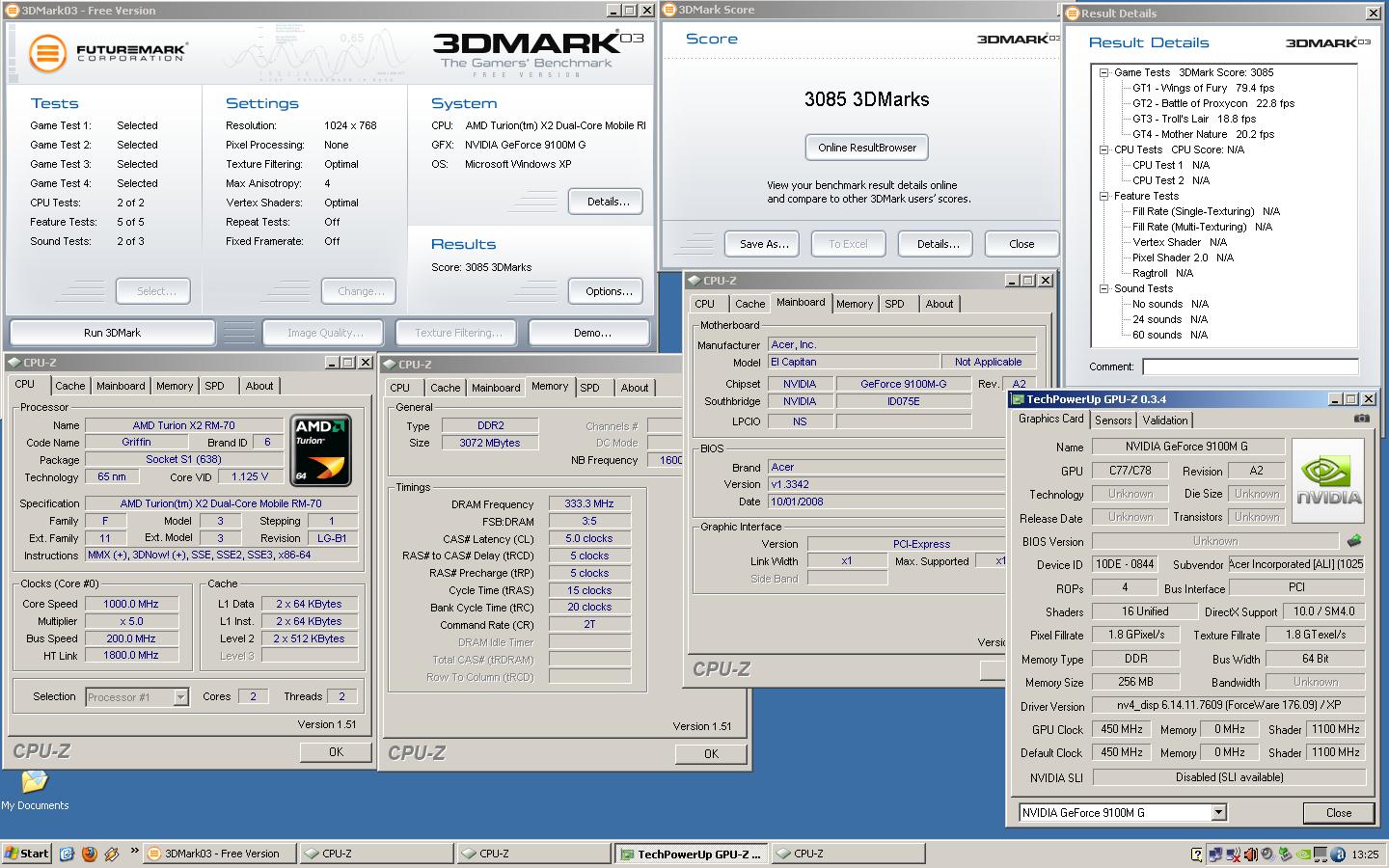Click the NVIDIA logo in GPU-Z
Viewport: 1389px width, 868px height.
[x=1328, y=481]
